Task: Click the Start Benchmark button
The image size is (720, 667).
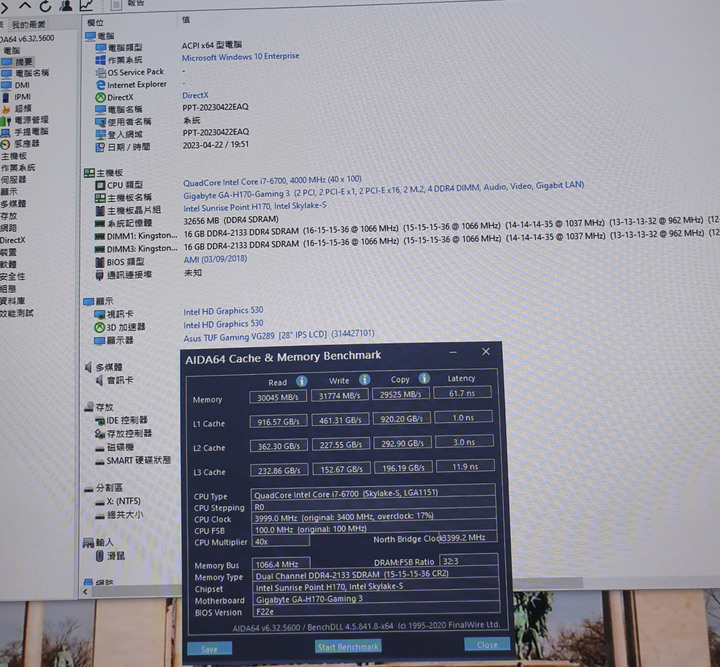Action: 348,646
